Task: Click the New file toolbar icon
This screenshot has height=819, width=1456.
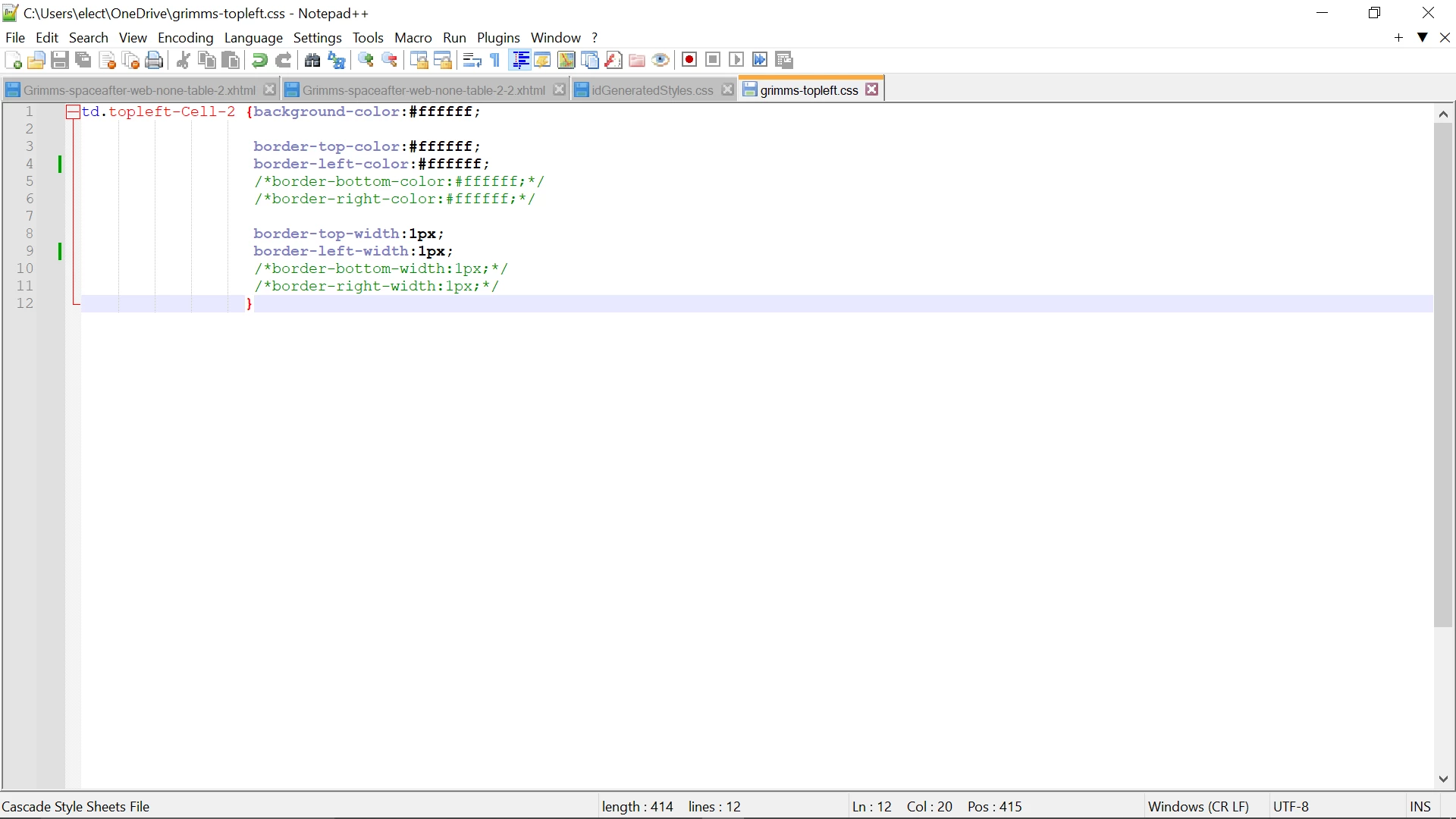Action: [13, 61]
